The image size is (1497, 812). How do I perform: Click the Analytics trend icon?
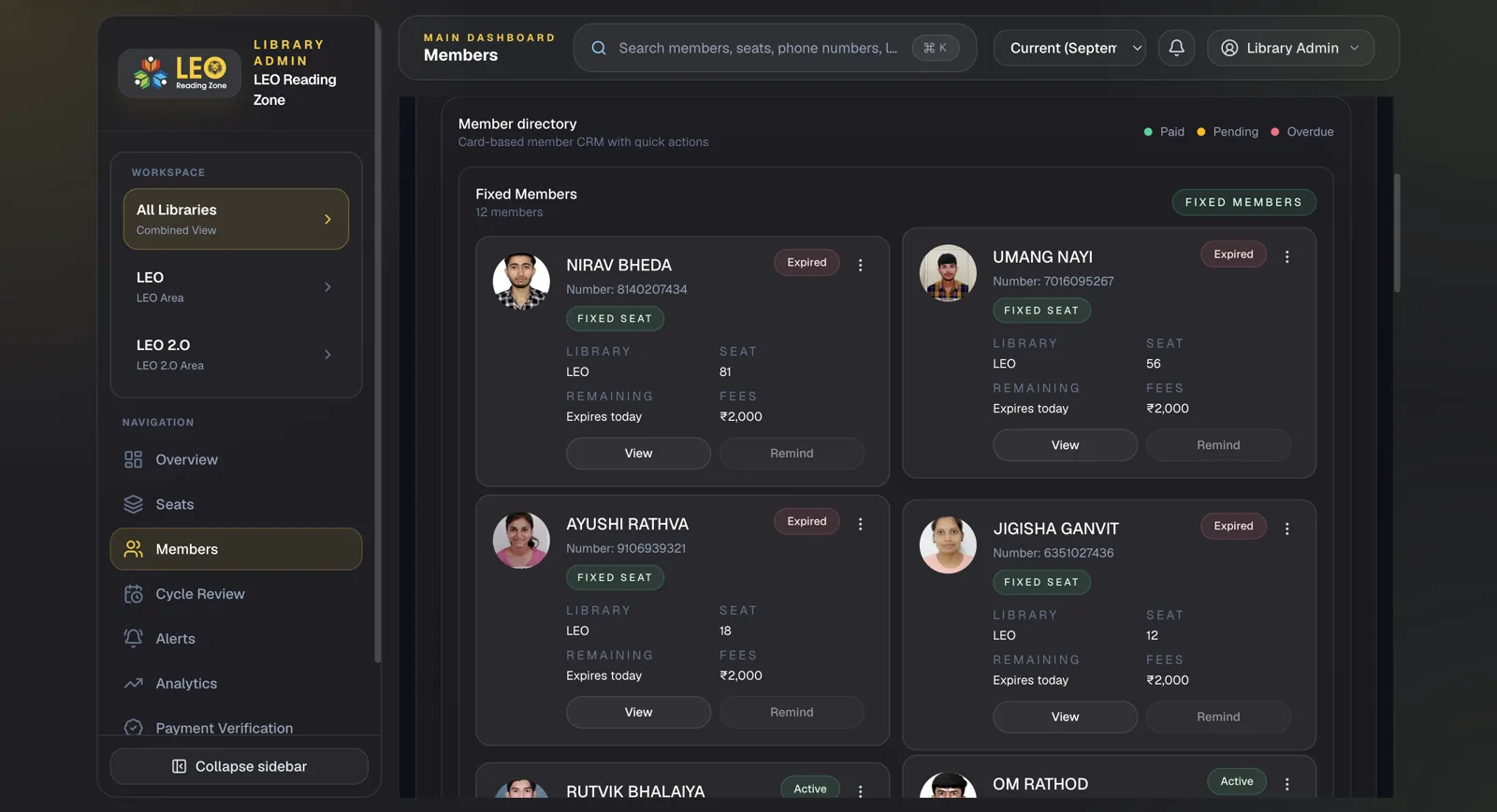[134, 683]
